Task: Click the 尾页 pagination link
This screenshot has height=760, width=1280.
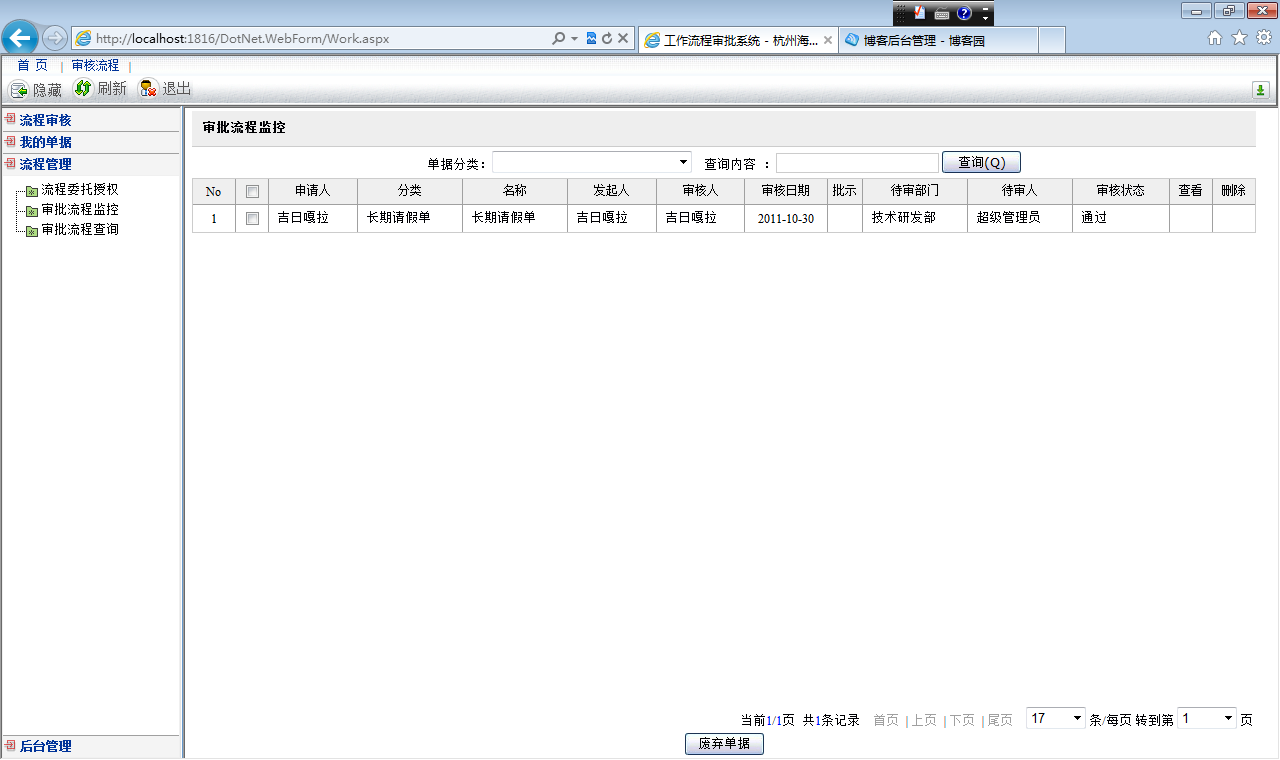Action: [1000, 720]
